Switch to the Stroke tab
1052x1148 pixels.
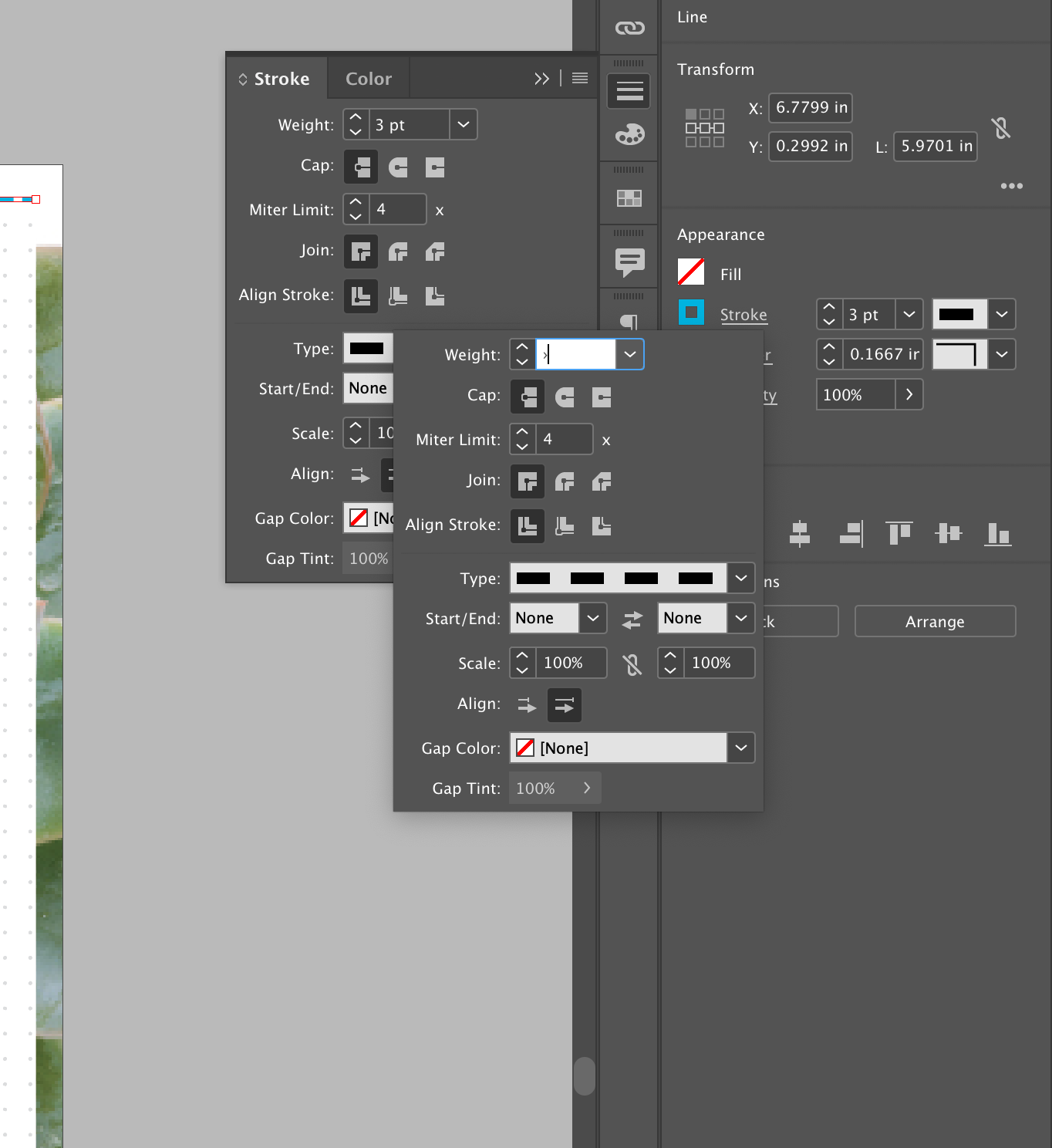click(x=282, y=78)
